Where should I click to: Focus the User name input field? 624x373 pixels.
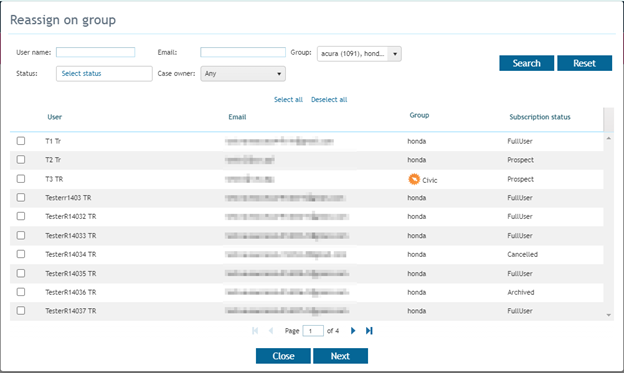(96, 52)
